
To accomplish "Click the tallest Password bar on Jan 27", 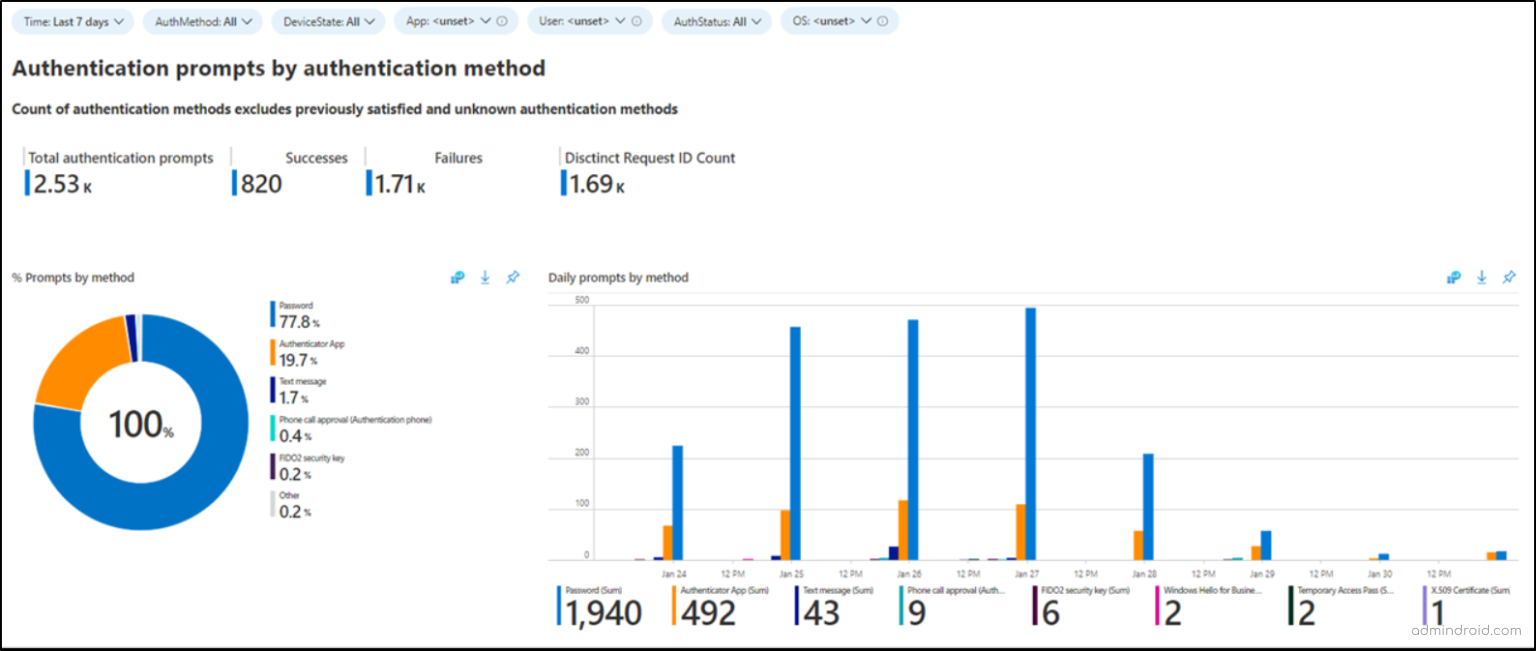I will 1032,420.
